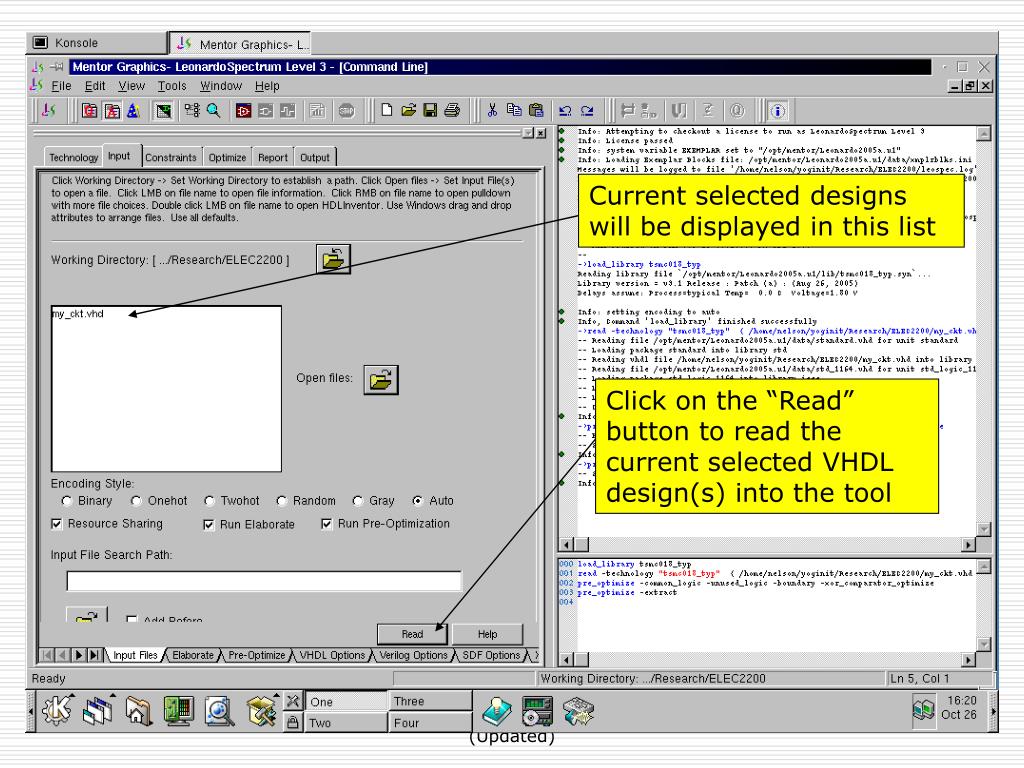Switch to virtual desktop Four
This screenshot has height=768, width=1024.
point(430,723)
